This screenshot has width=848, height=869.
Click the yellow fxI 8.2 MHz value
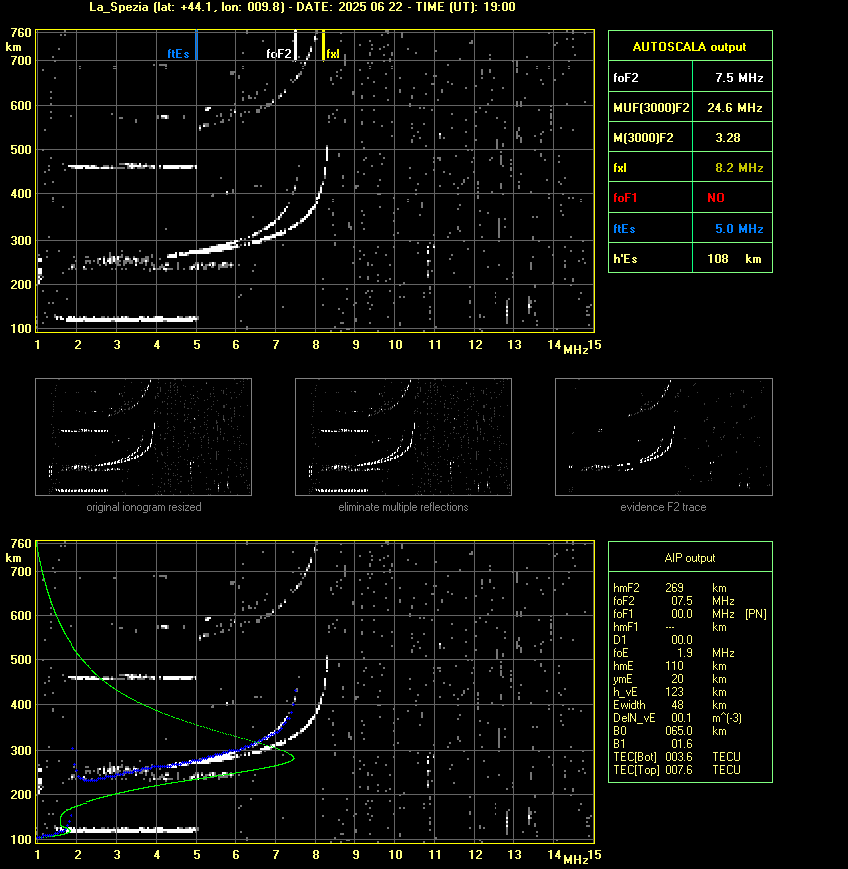click(x=739, y=167)
